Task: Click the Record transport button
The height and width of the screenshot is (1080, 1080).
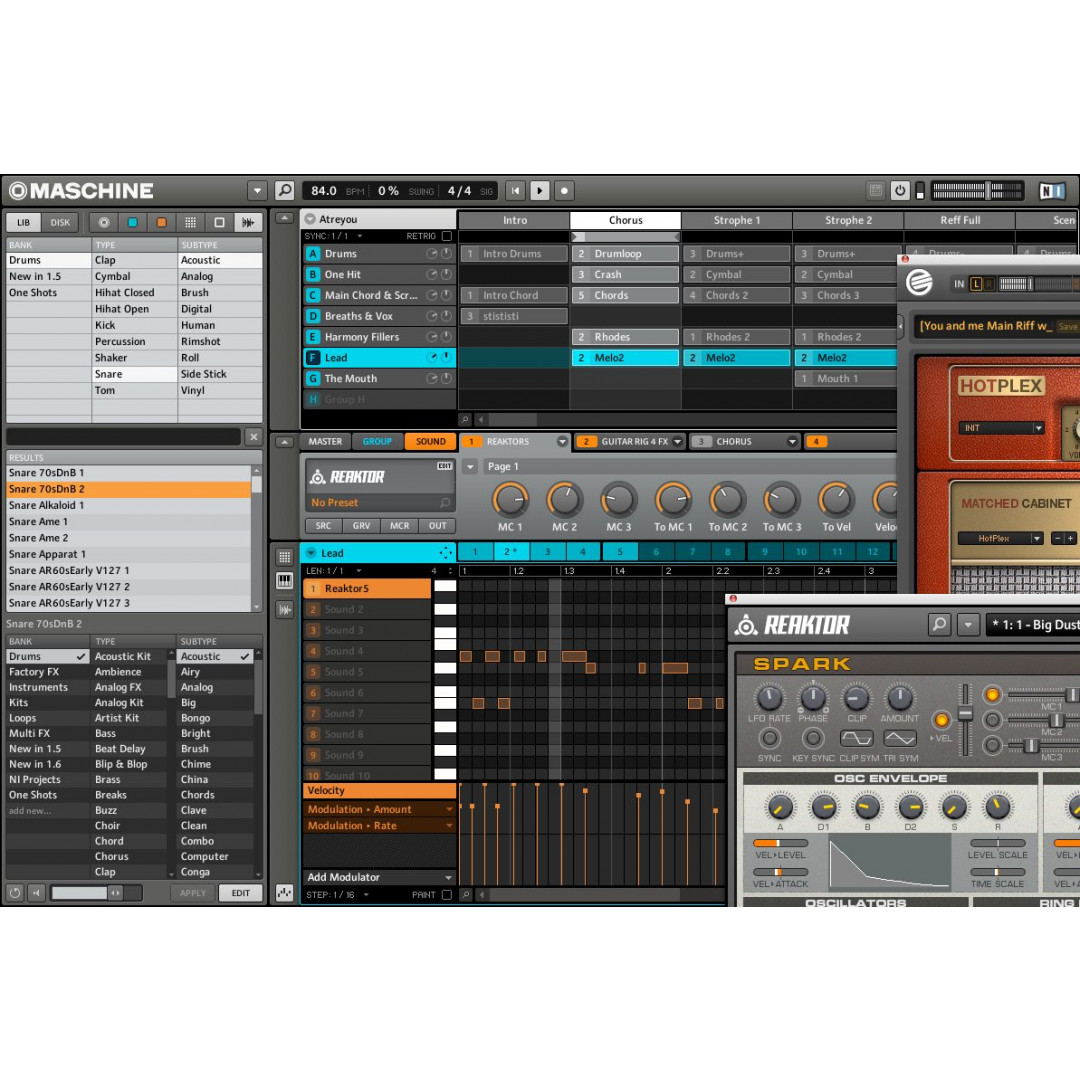Action: 564,190
